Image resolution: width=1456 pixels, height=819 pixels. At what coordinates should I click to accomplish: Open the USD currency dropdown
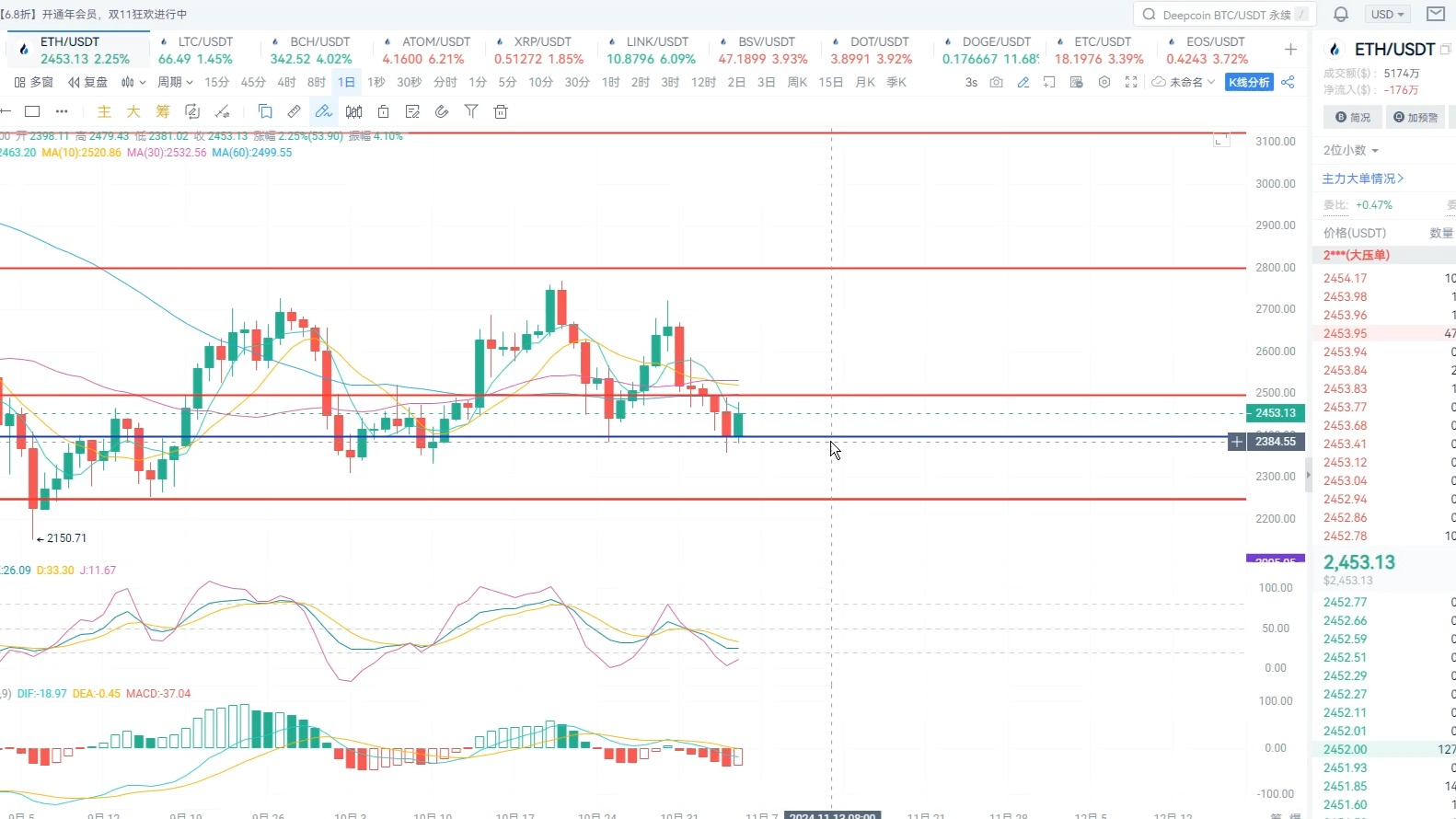tap(1387, 14)
